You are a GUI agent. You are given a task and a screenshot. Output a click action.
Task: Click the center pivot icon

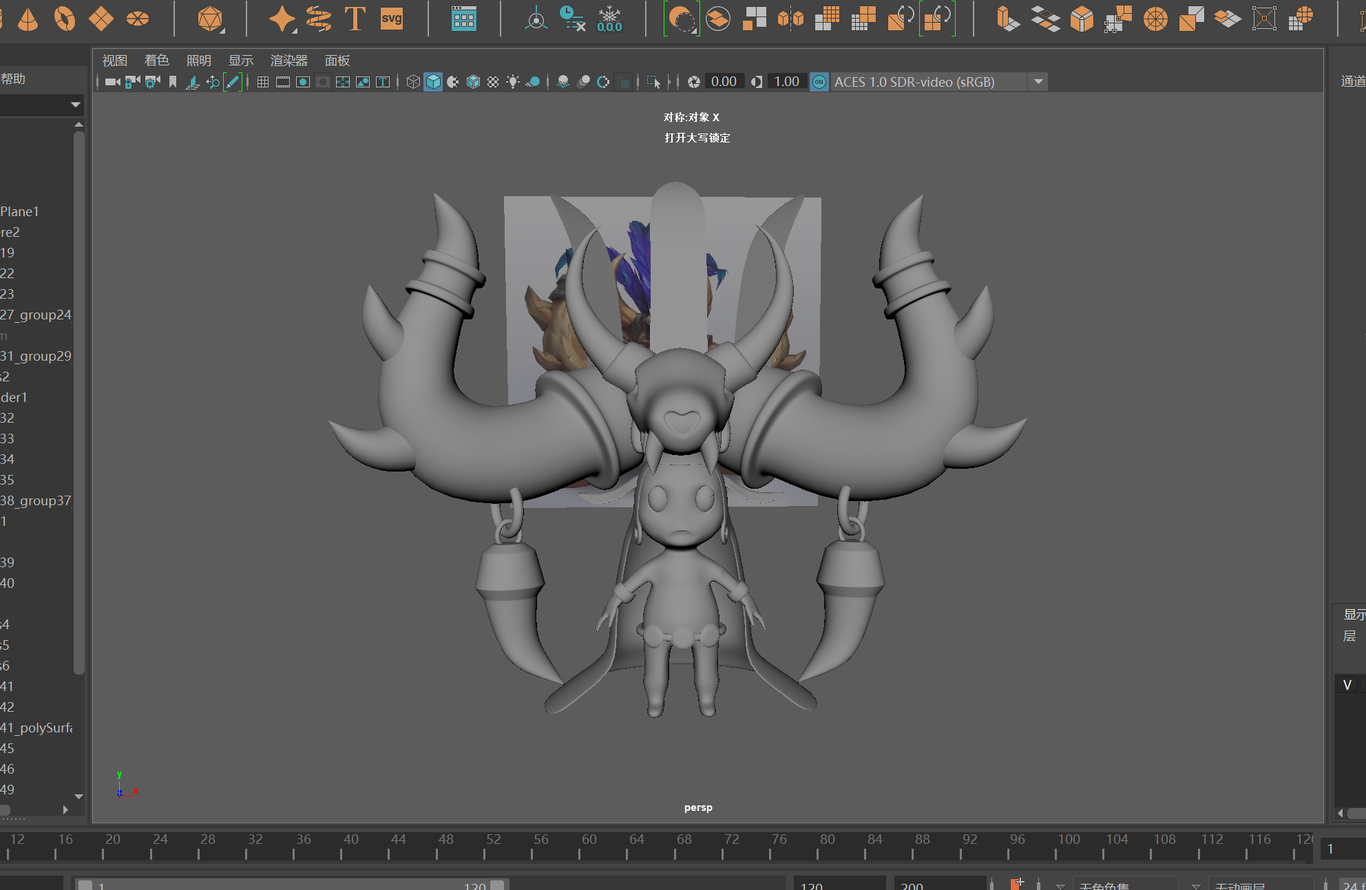pyautogui.click(x=537, y=18)
